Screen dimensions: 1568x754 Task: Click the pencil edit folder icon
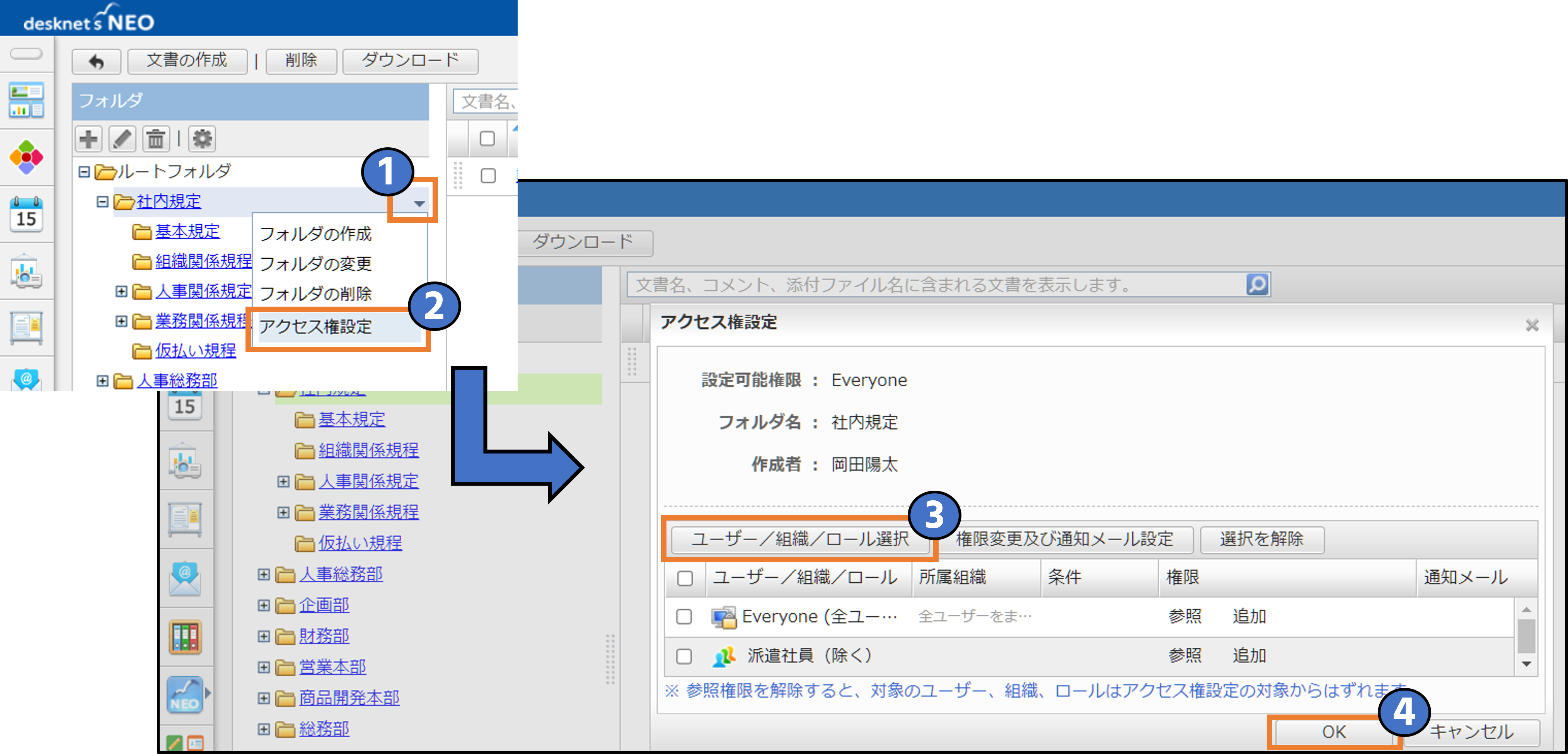(x=122, y=139)
